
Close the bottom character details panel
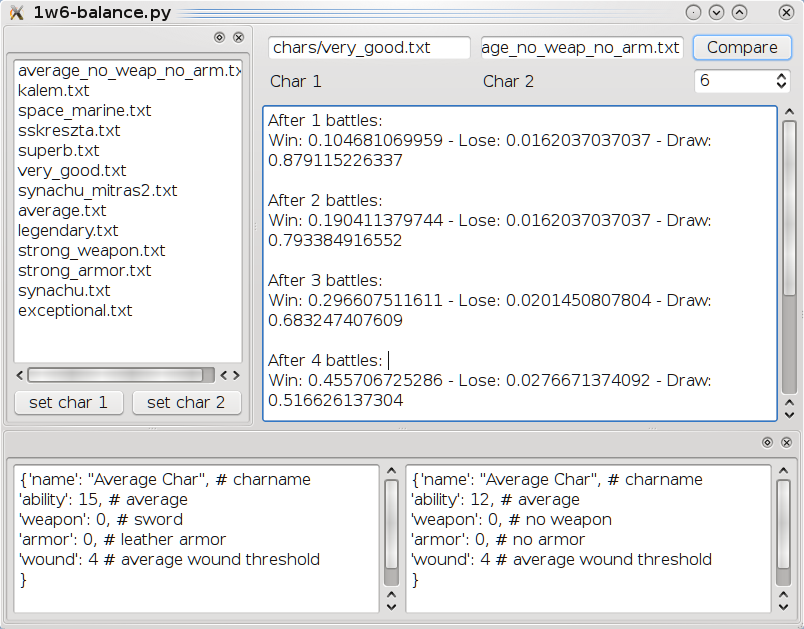click(787, 441)
